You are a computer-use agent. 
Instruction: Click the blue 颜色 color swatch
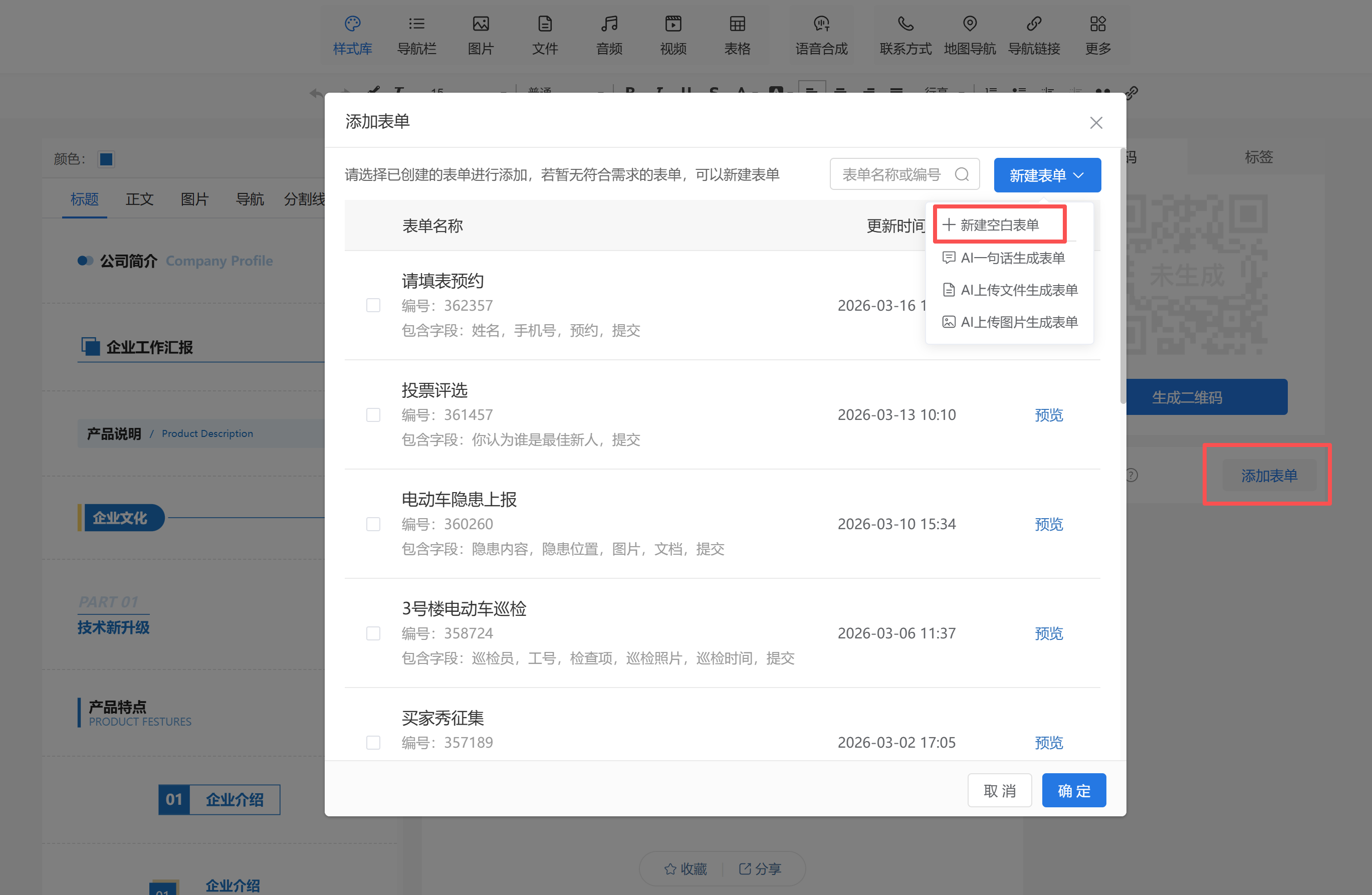coord(106,159)
